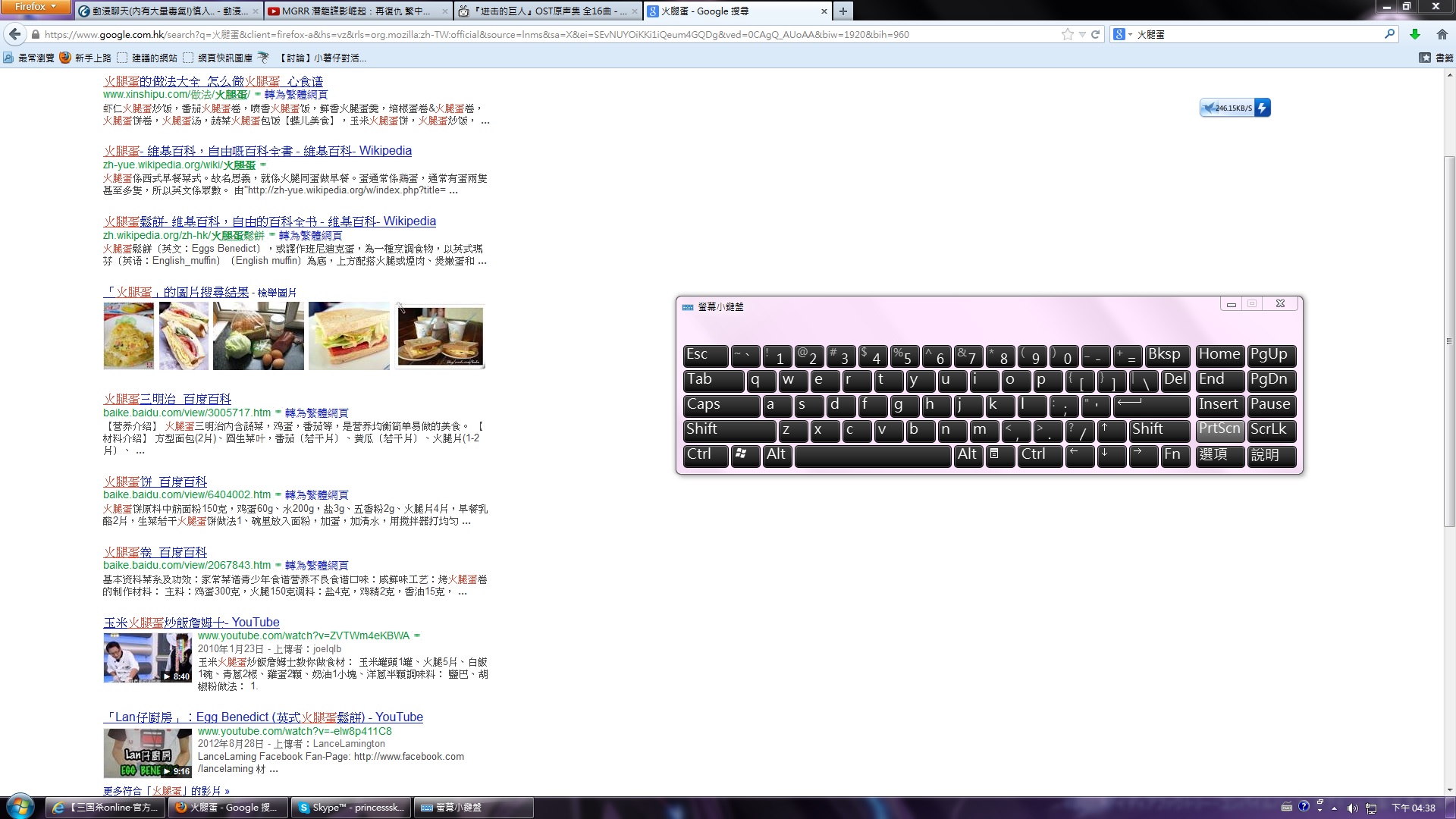Toggle left Shift on on-screen keyboard

(730, 430)
